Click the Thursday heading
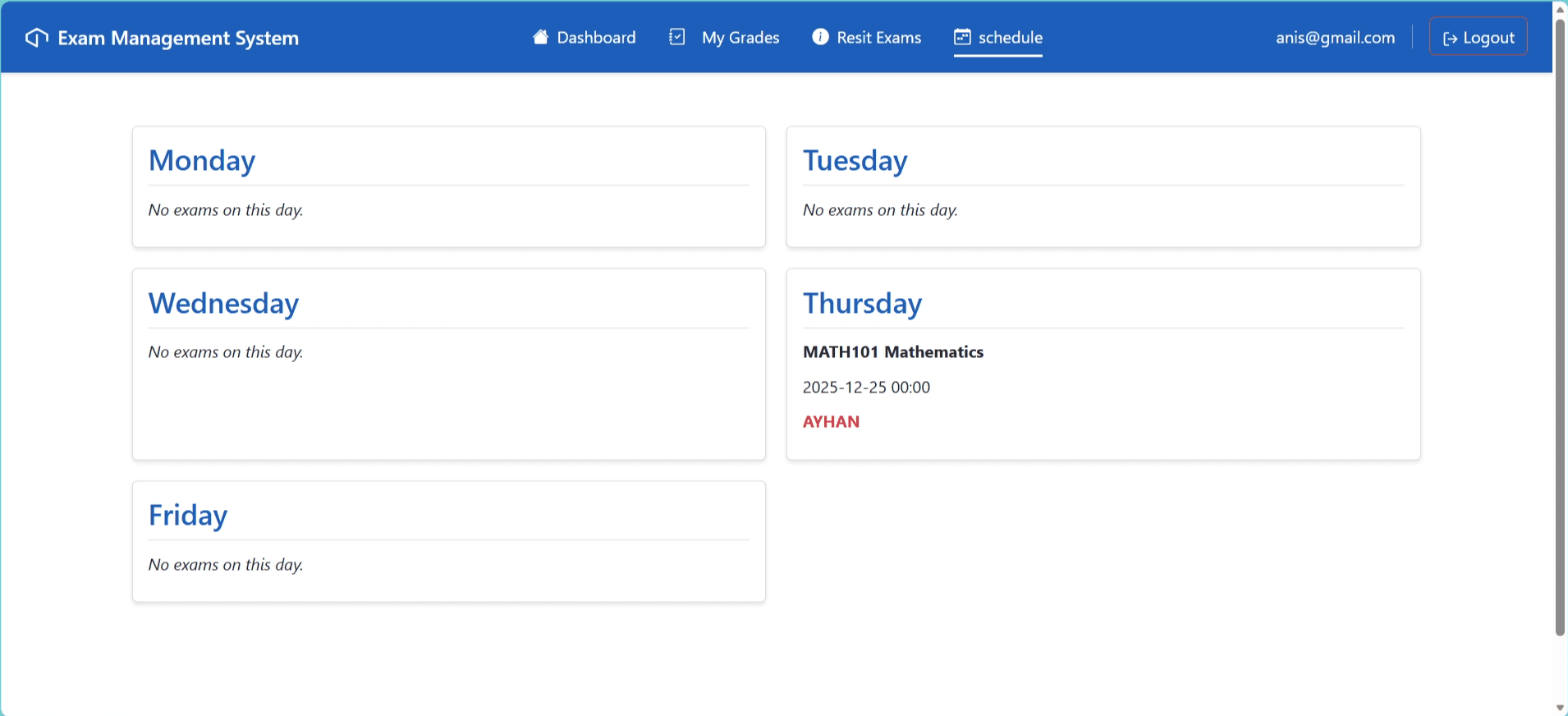The image size is (1568, 716). coord(863,304)
